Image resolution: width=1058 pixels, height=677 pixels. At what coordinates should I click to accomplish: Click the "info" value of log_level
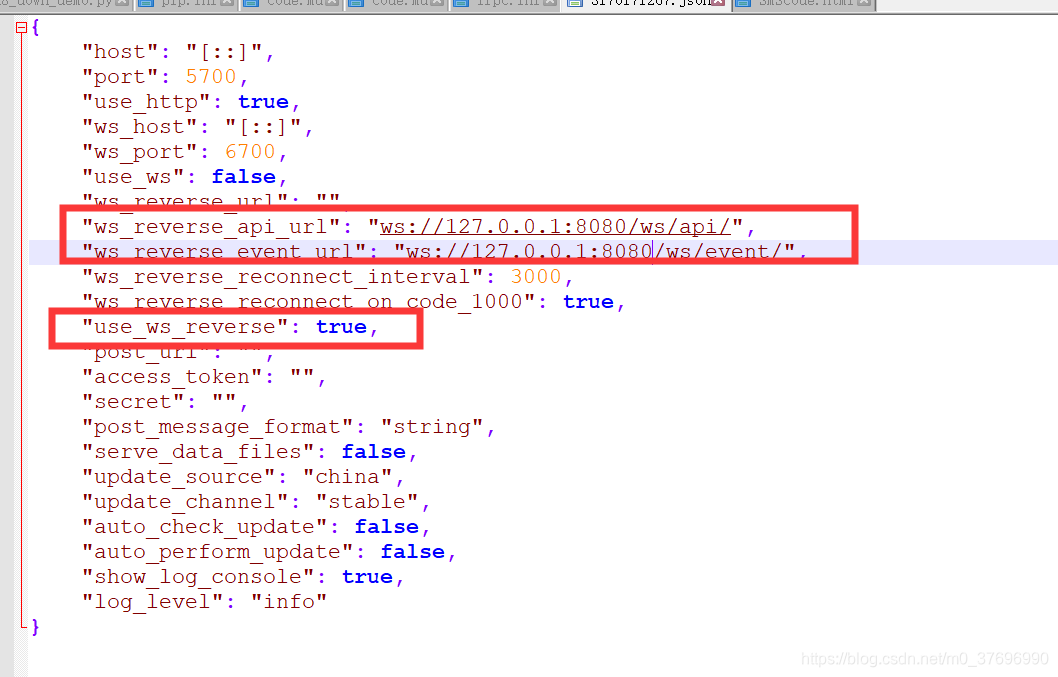pyautogui.click(x=289, y=601)
